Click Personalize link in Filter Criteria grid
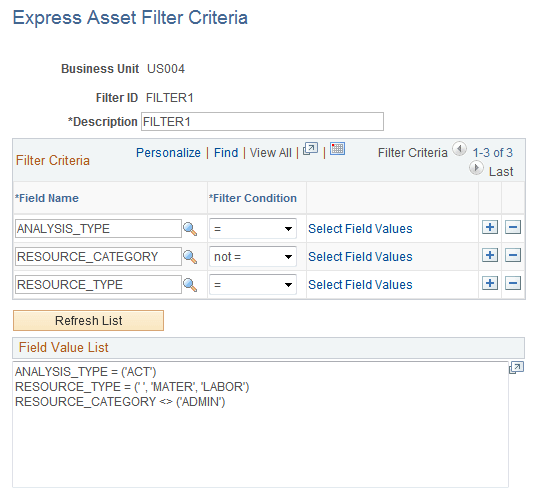536x501 pixels. tap(168, 153)
